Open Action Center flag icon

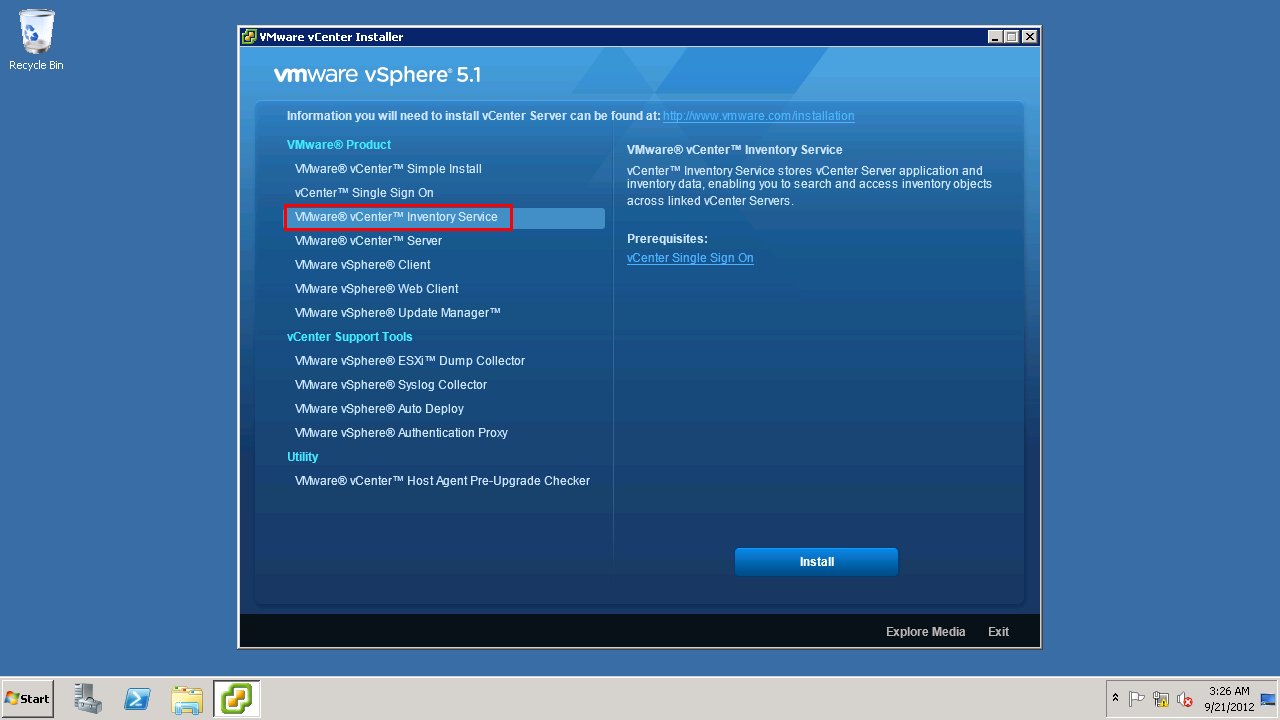(x=1137, y=699)
